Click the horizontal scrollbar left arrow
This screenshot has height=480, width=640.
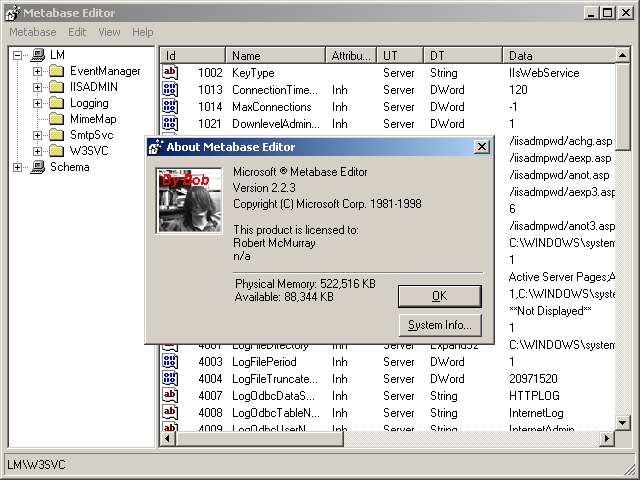pos(167,439)
